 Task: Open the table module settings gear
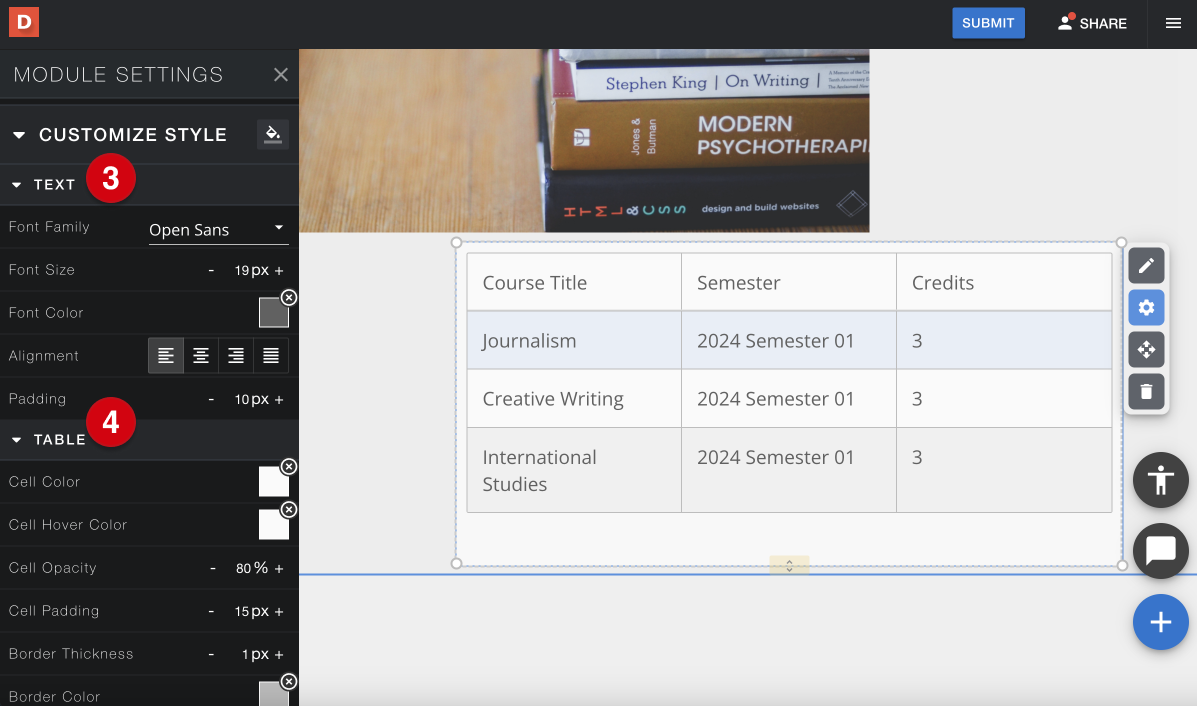point(1146,307)
